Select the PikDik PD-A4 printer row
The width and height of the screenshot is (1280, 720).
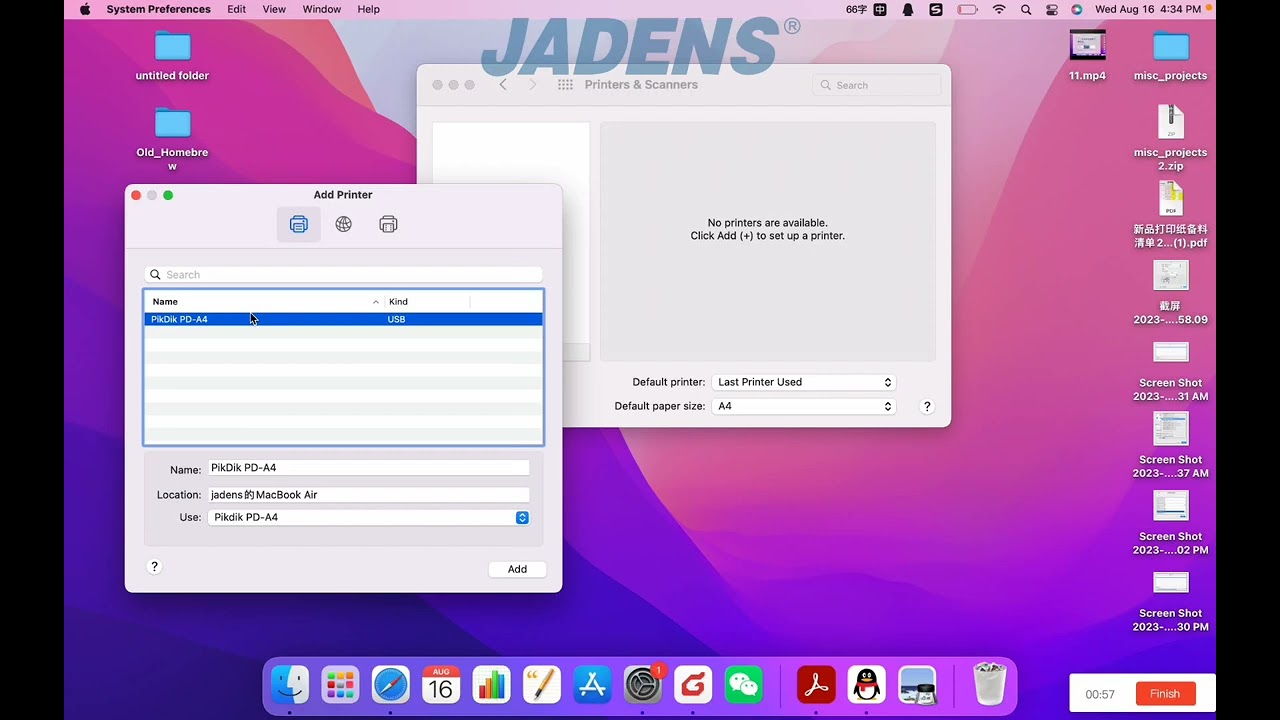pos(343,319)
